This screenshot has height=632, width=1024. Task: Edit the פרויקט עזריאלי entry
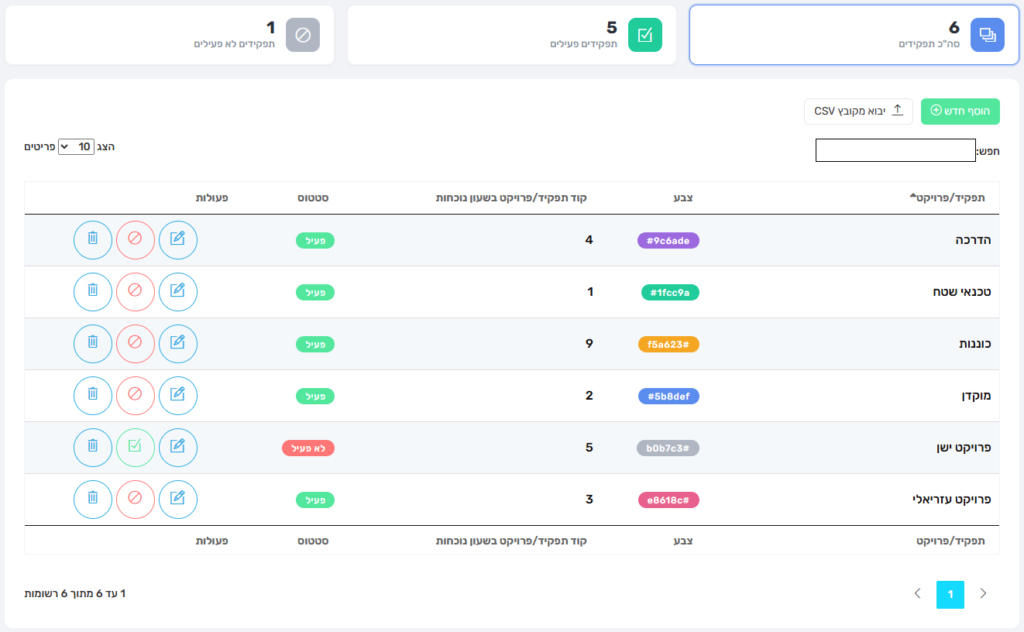178,499
